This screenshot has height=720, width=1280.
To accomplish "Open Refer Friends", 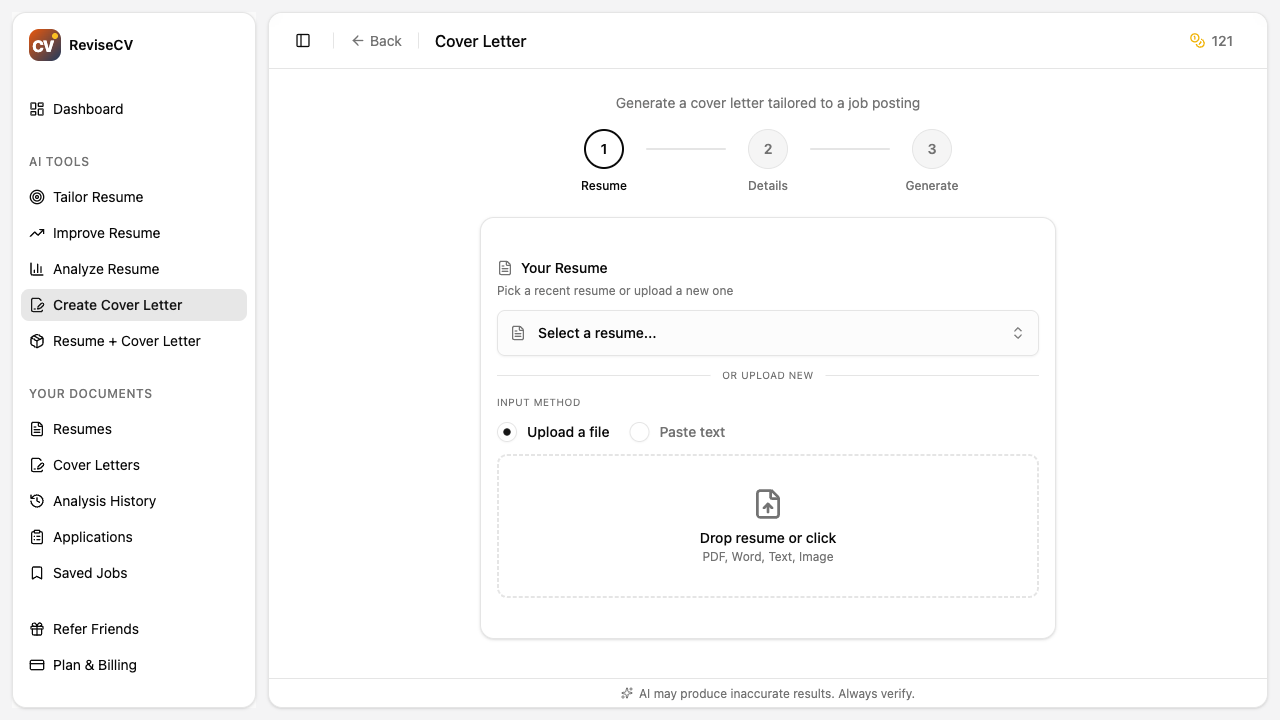I will (95, 629).
